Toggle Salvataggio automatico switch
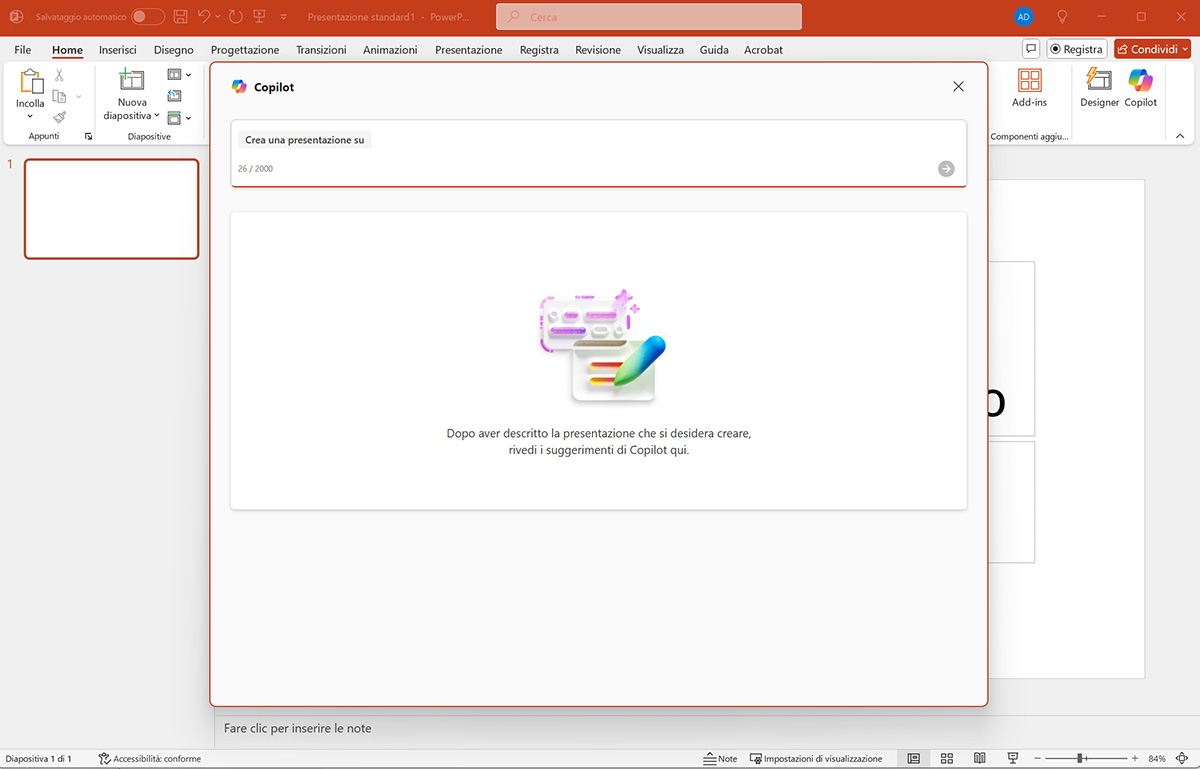 [x=148, y=17]
